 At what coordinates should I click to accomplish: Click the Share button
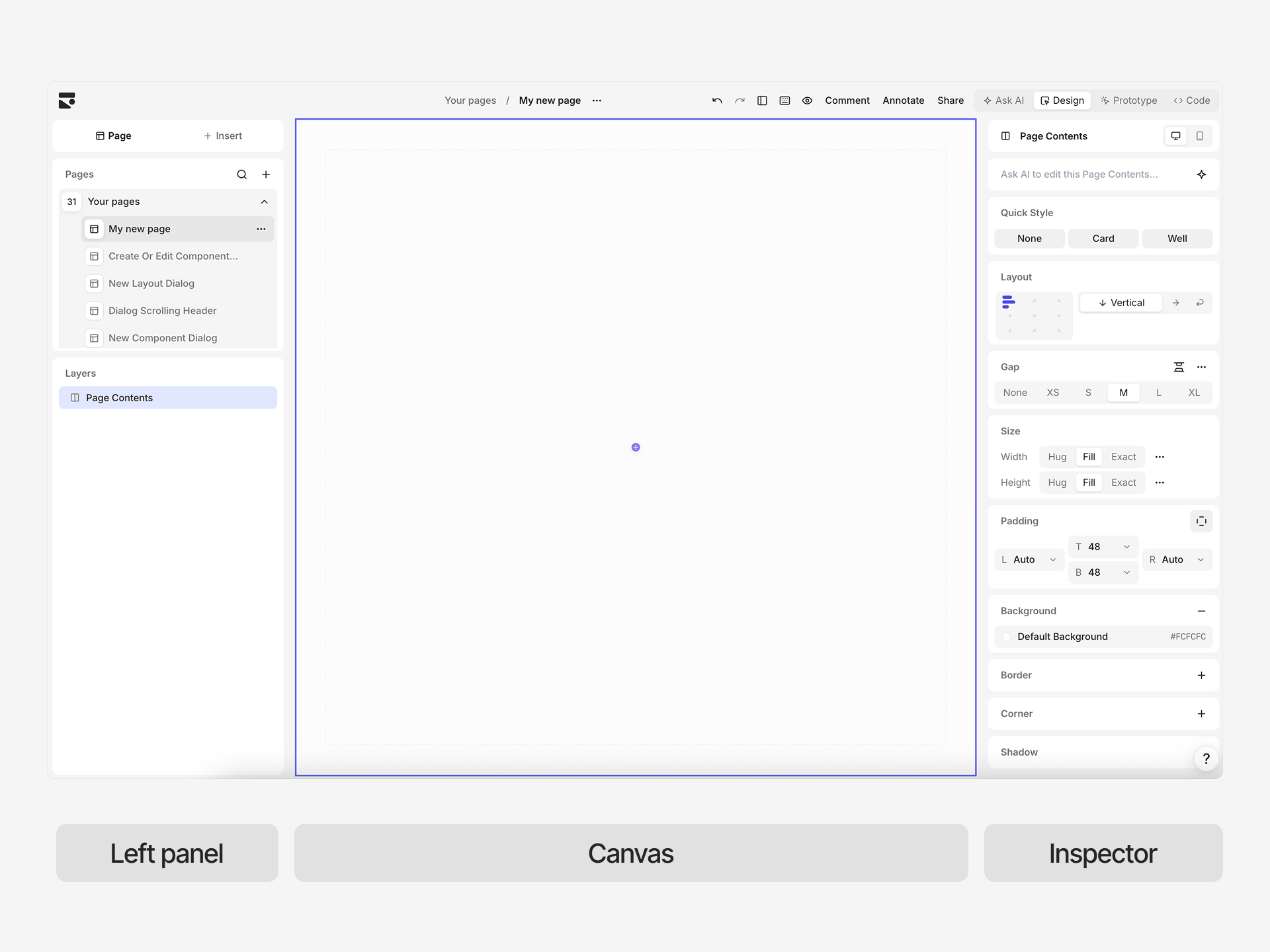click(x=950, y=100)
